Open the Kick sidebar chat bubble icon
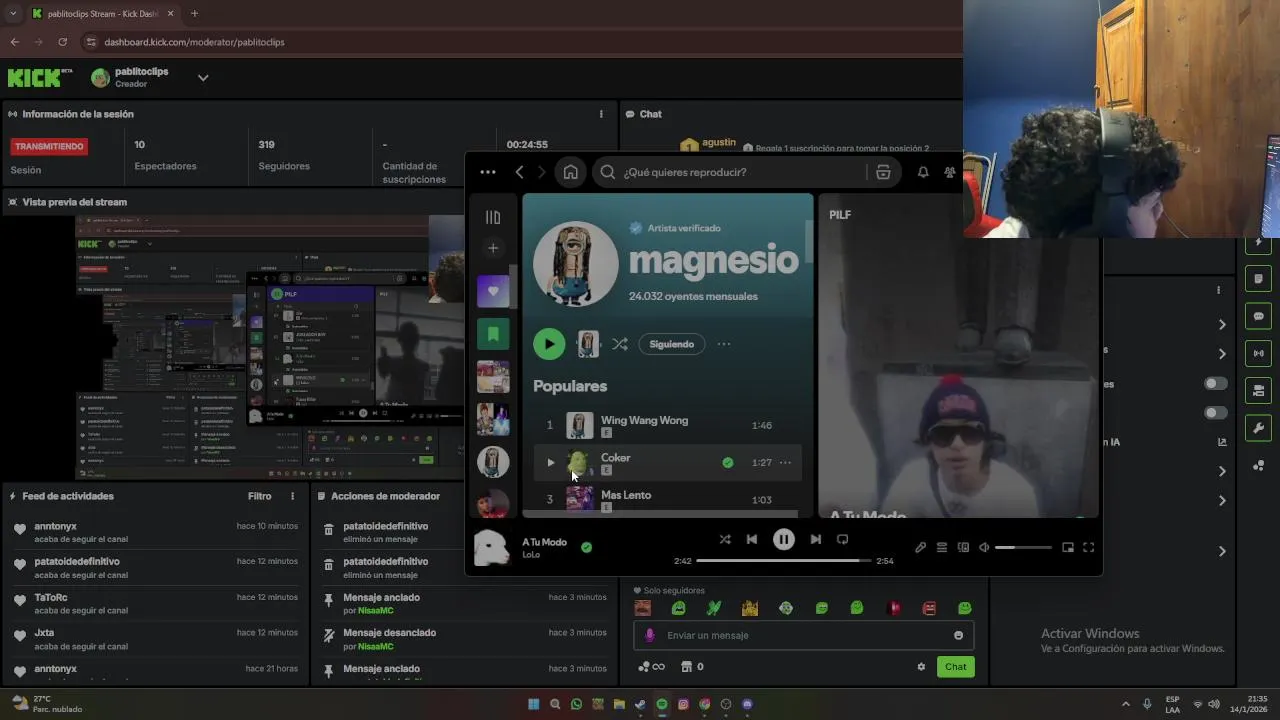Screen dimensions: 1280x720 (x=1259, y=316)
